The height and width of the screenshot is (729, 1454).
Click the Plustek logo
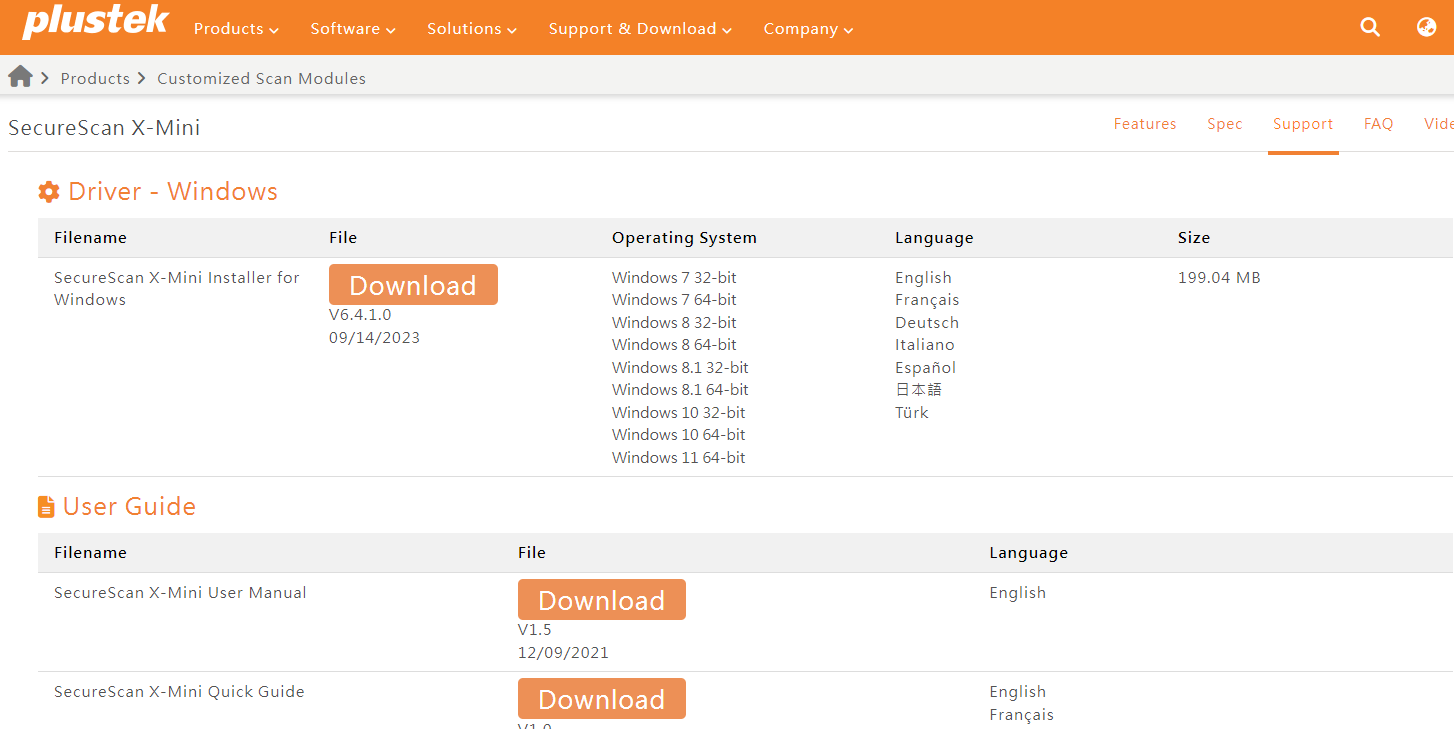(96, 22)
